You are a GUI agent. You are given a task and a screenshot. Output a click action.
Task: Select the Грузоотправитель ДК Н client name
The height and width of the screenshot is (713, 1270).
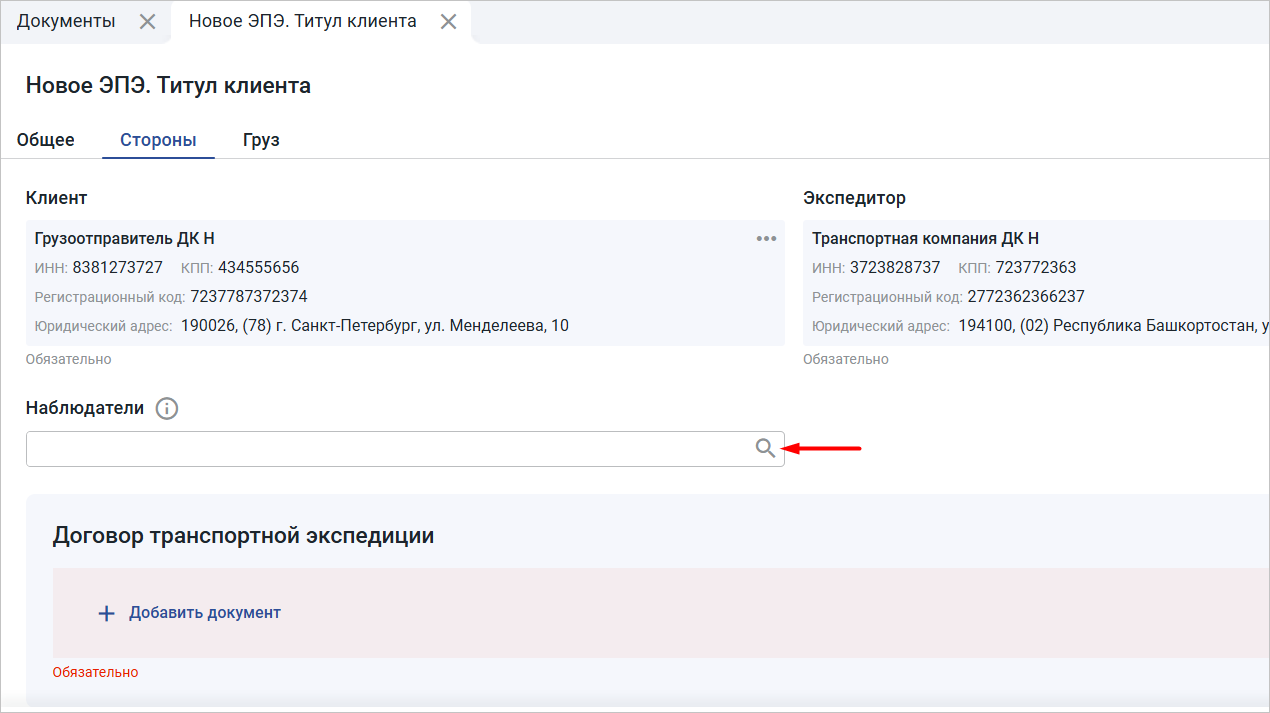[x=125, y=239]
